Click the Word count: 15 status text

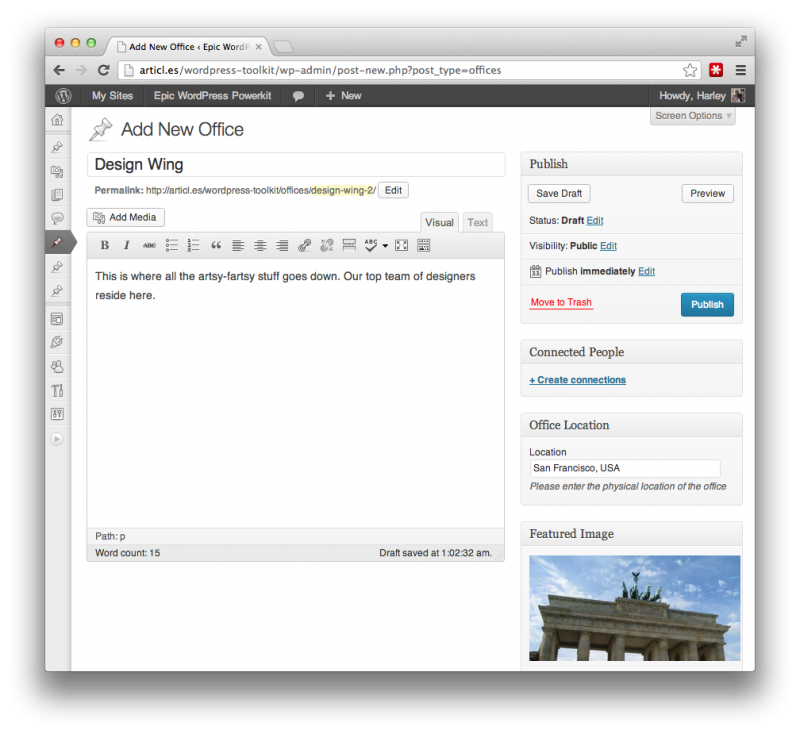[x=128, y=553]
